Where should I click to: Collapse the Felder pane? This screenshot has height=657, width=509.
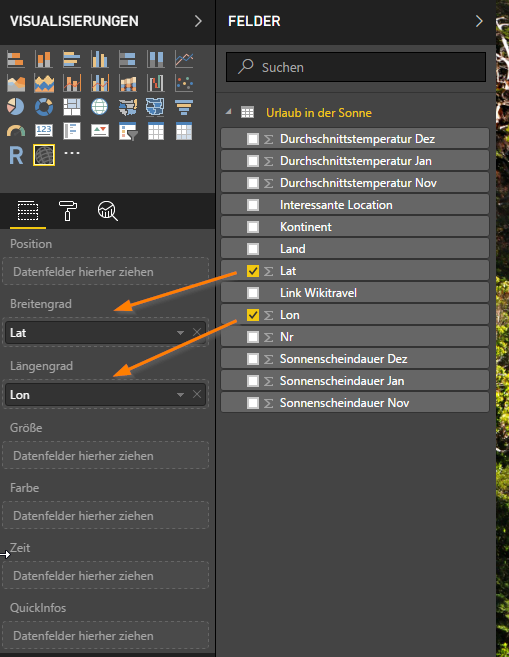[479, 21]
